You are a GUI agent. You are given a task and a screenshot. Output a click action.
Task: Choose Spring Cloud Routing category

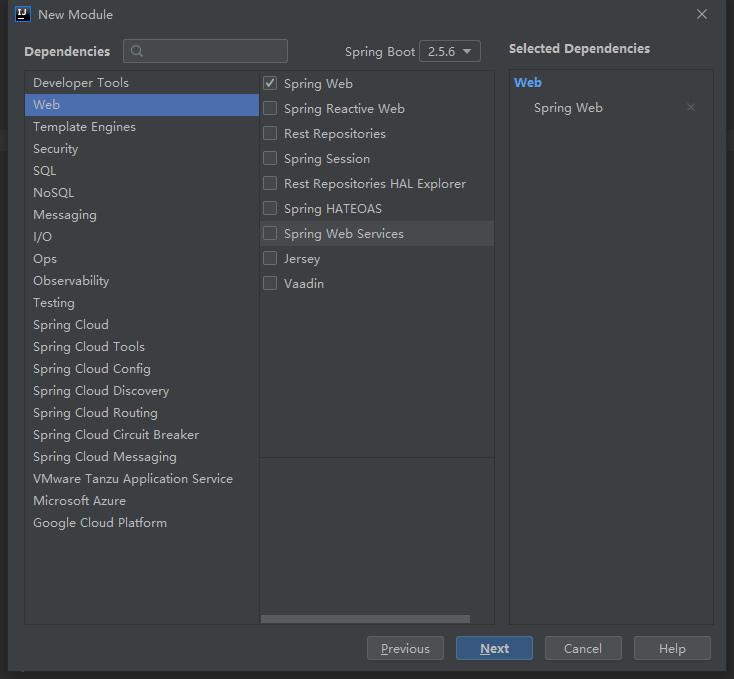coord(141,413)
